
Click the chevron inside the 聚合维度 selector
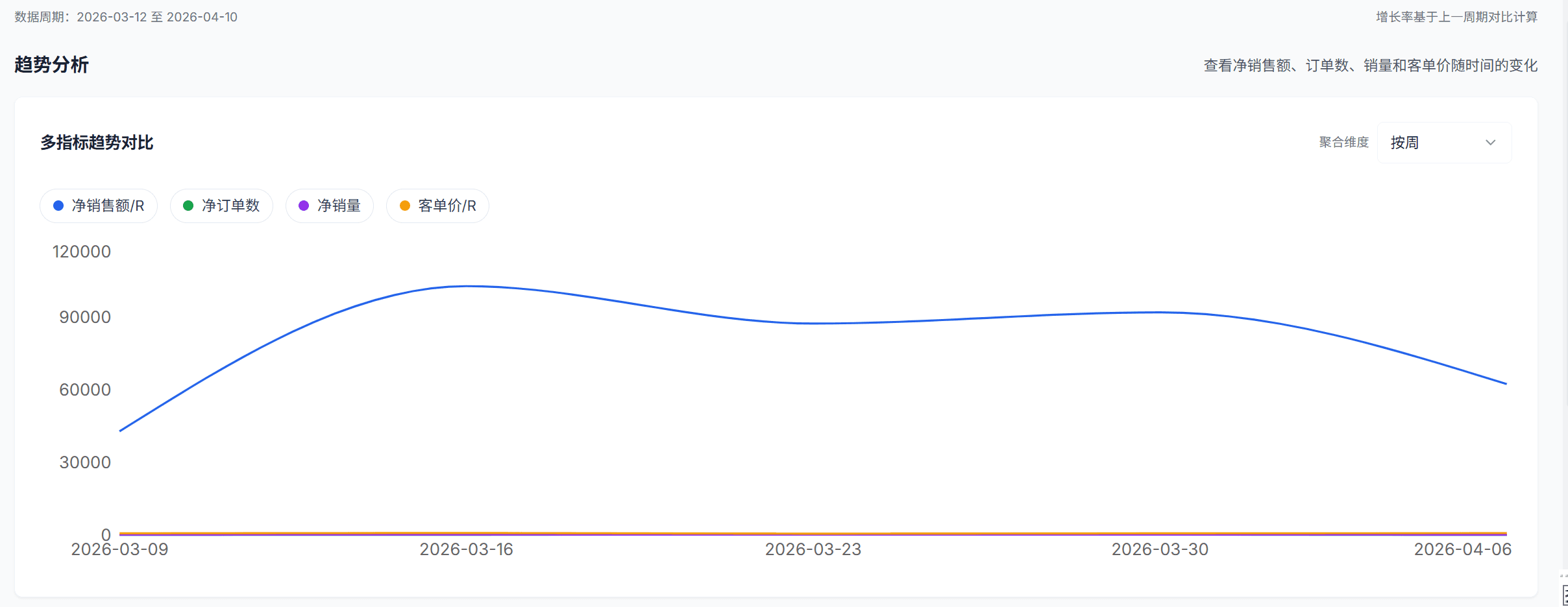point(1491,142)
